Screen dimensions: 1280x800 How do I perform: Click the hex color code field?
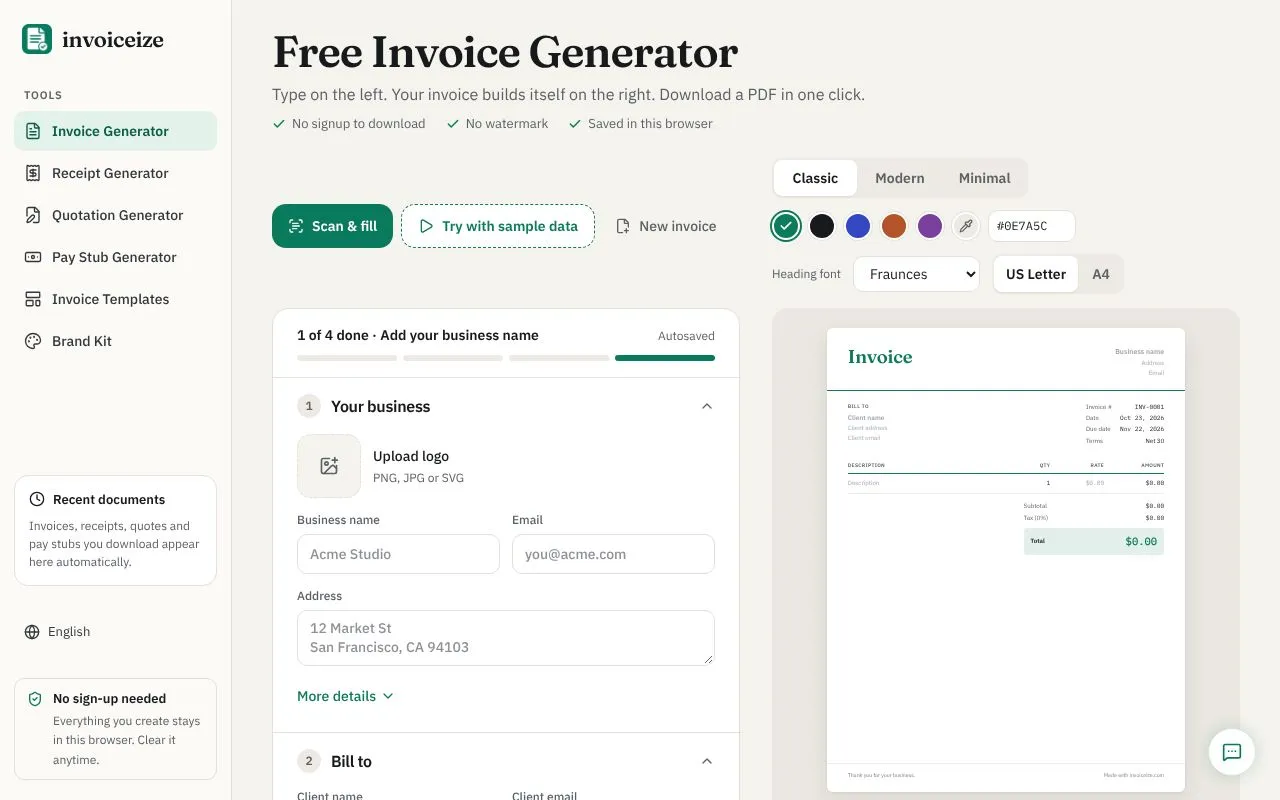point(1032,226)
